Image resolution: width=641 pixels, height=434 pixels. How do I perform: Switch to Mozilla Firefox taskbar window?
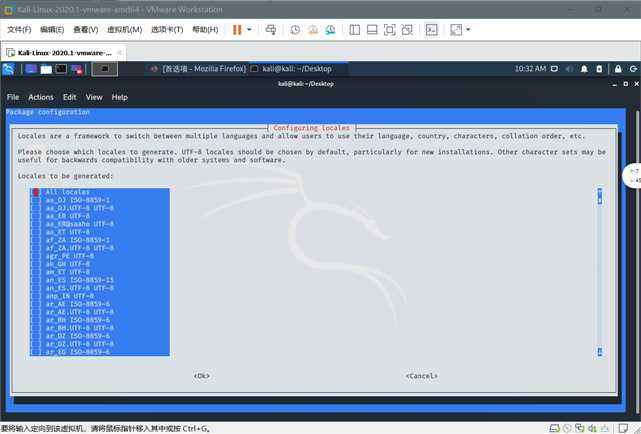pyautogui.click(x=198, y=69)
